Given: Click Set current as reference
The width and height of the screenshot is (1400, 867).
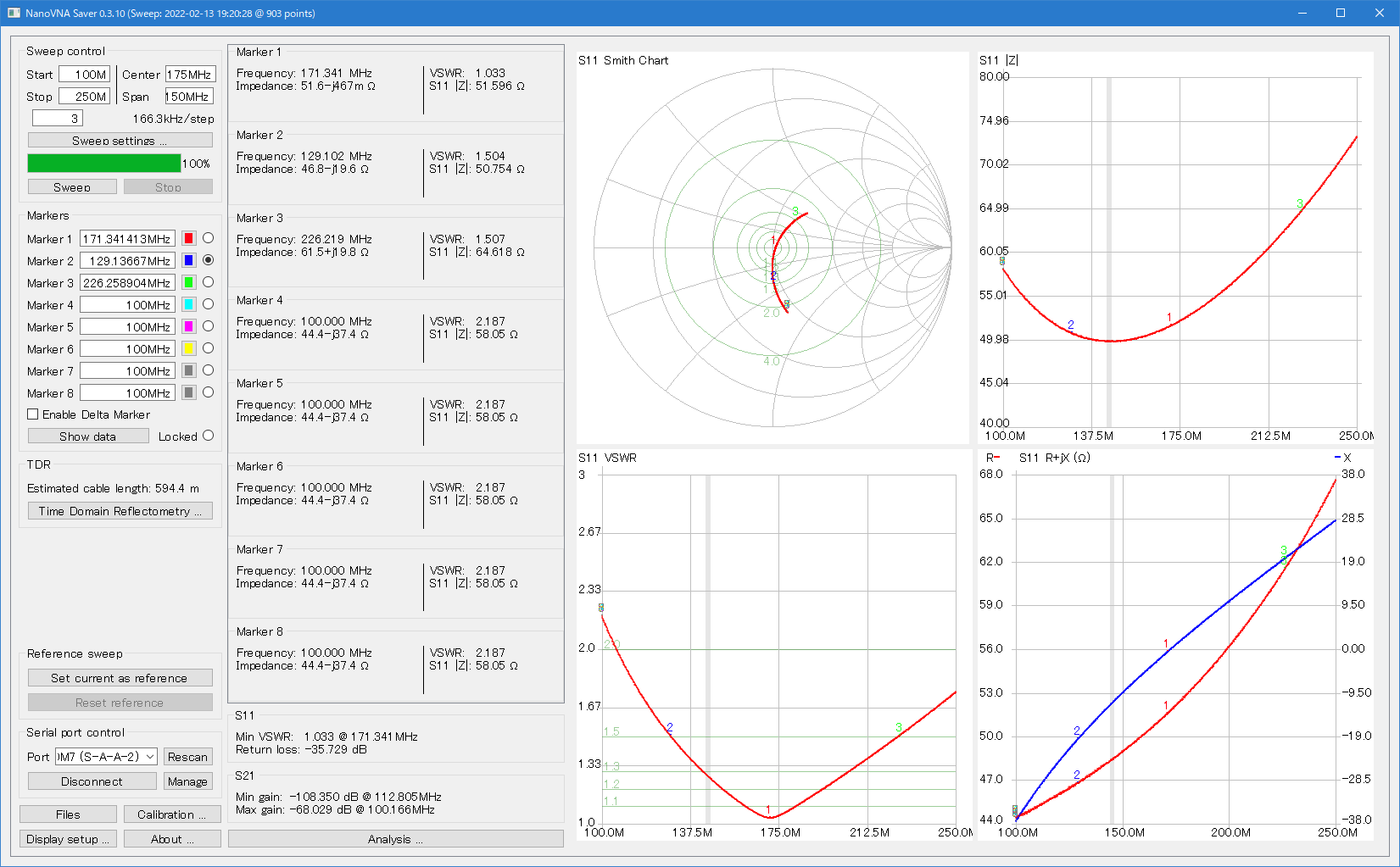Looking at the screenshot, I should [120, 678].
